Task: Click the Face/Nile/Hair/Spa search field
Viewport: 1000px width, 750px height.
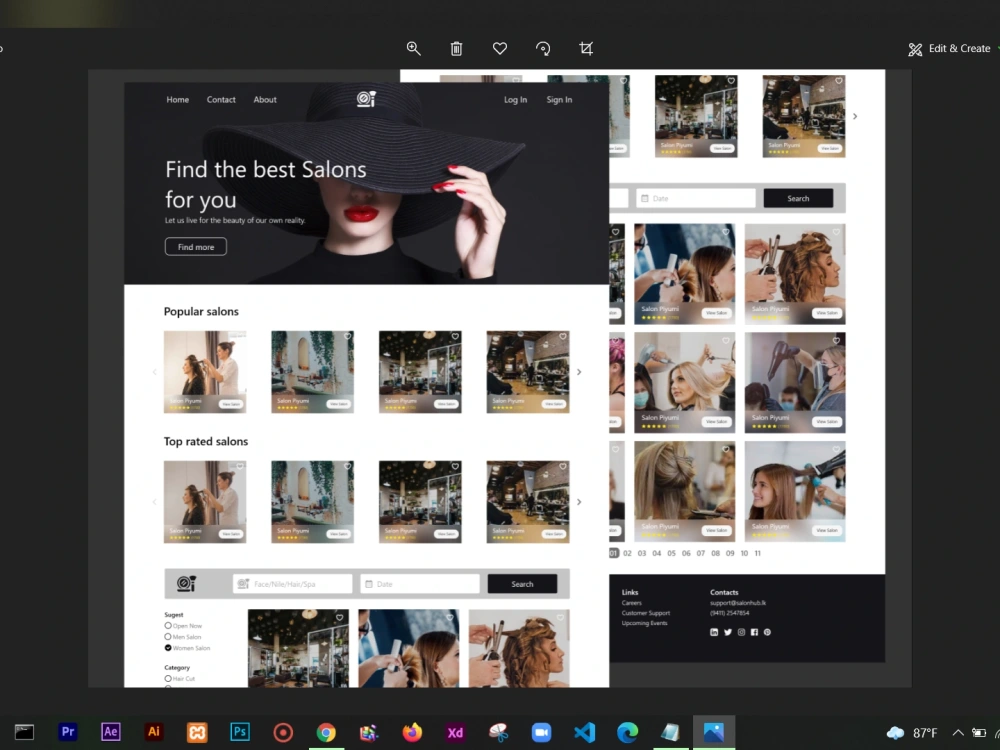Action: click(293, 584)
